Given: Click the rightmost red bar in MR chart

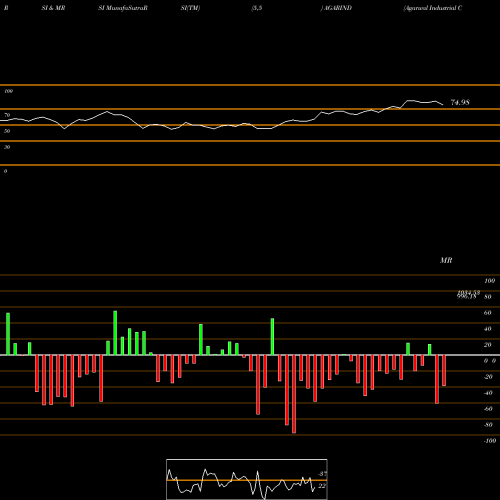Looking at the screenshot, I should pyautogui.click(x=444, y=371).
